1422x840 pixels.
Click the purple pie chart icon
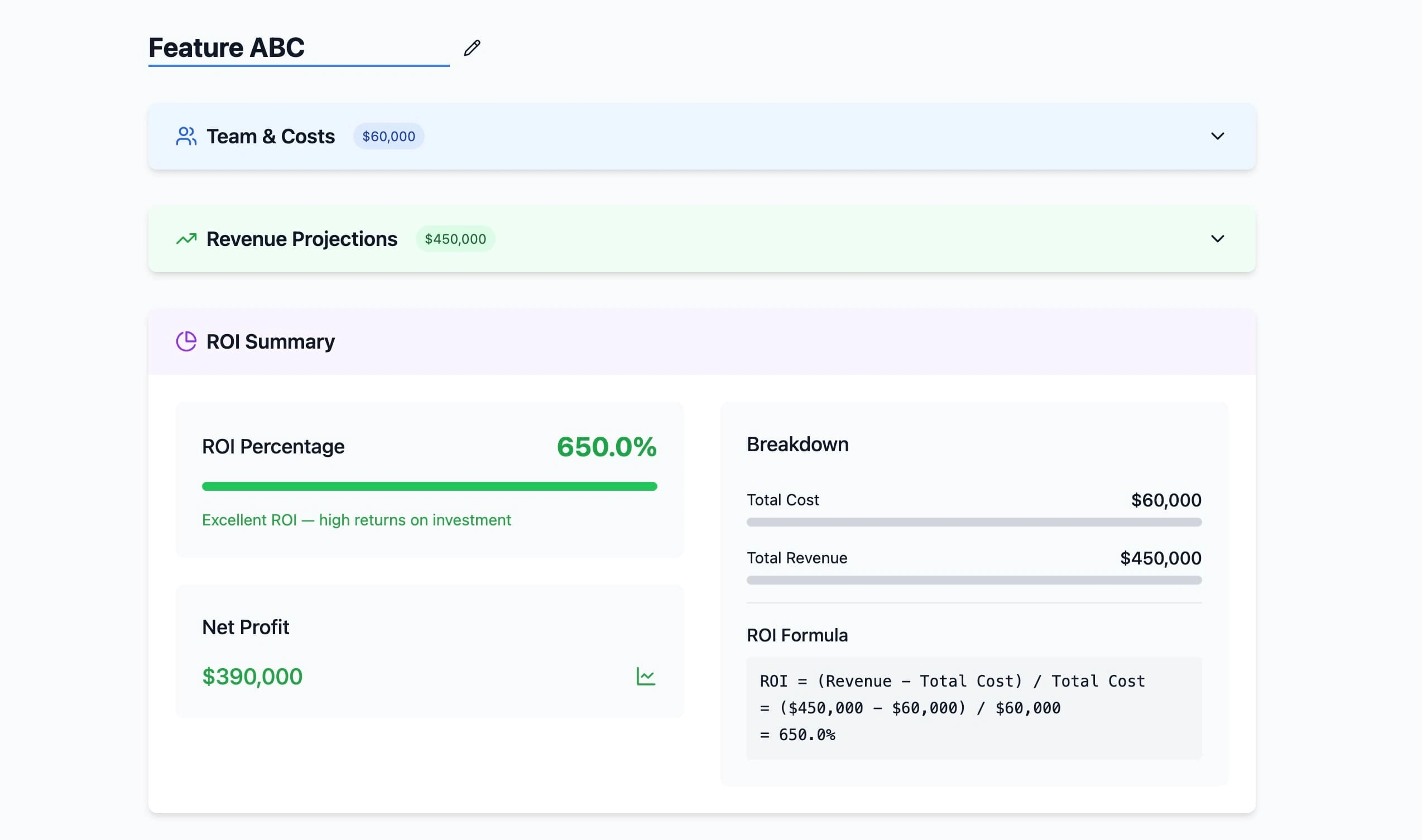pos(186,341)
